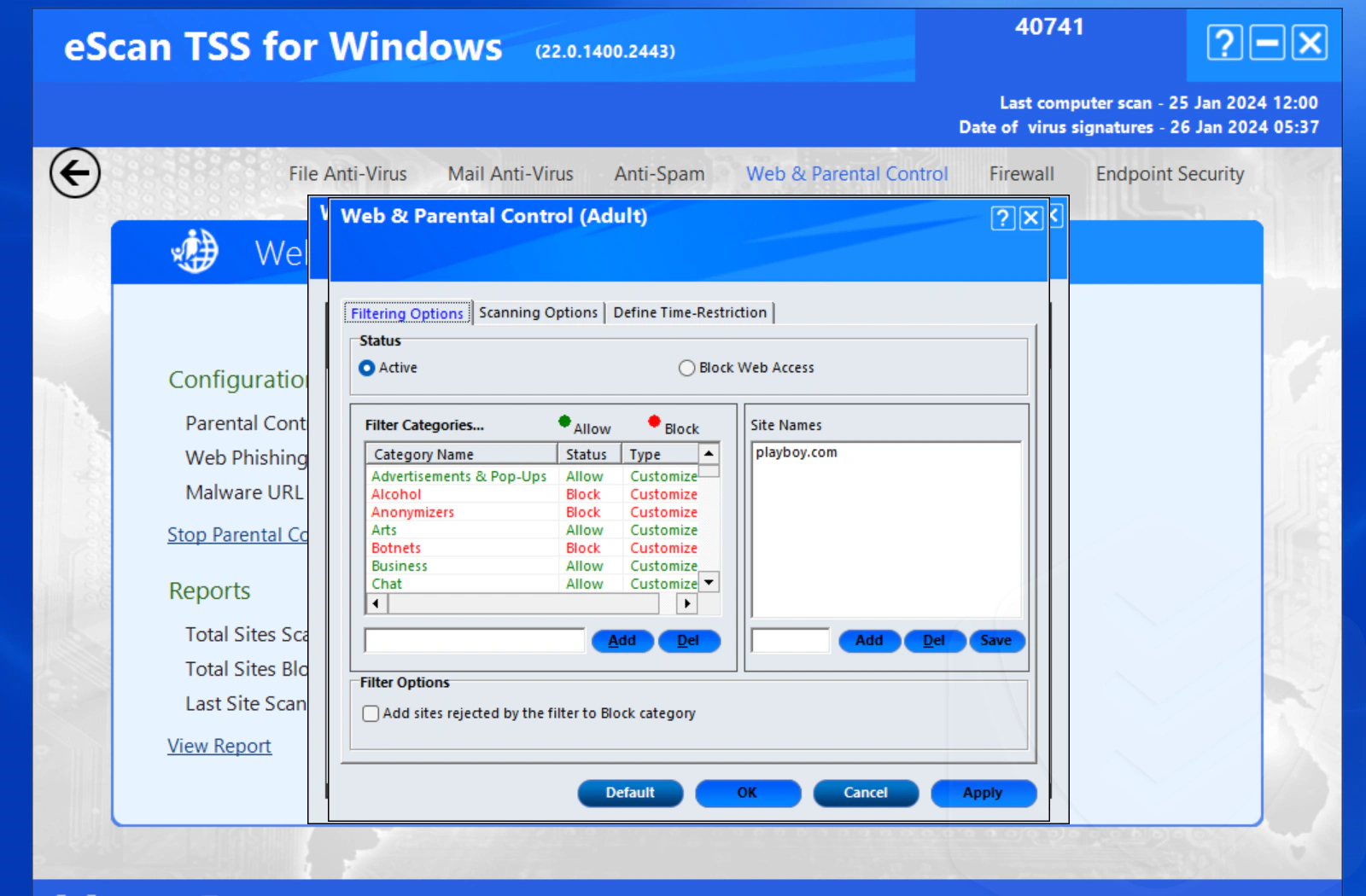Open the Define Time-Restriction tab
The image size is (1366, 896).
click(x=690, y=313)
